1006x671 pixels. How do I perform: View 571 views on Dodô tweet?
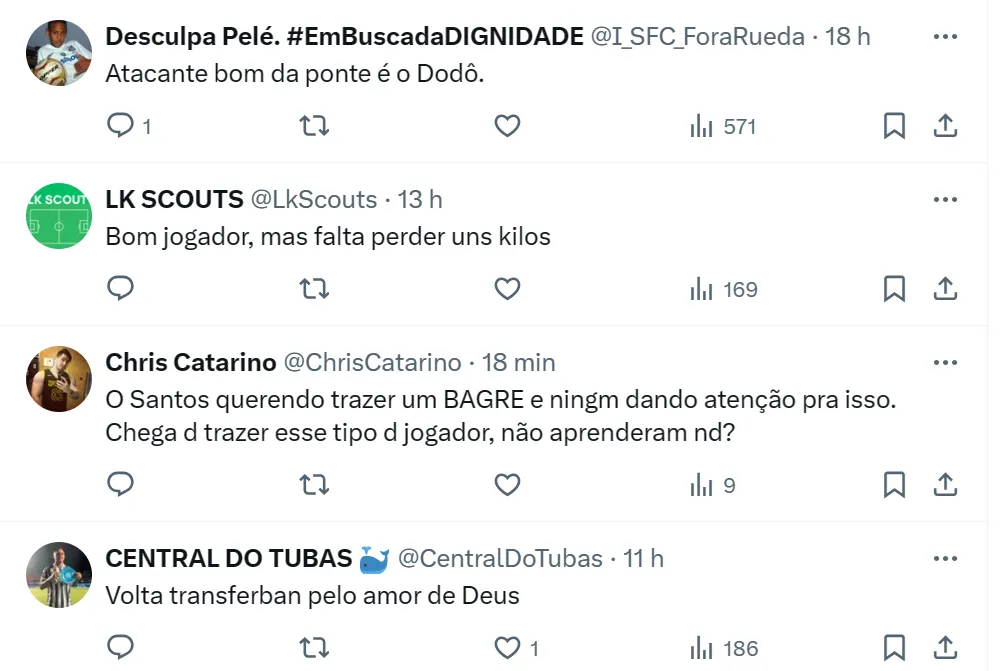click(723, 126)
